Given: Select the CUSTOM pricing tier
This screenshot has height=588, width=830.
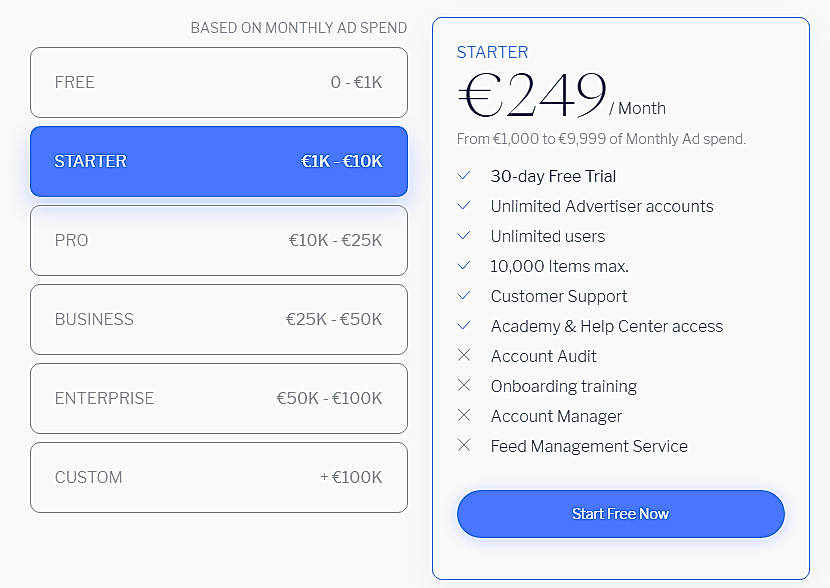Looking at the screenshot, I should 219,477.
